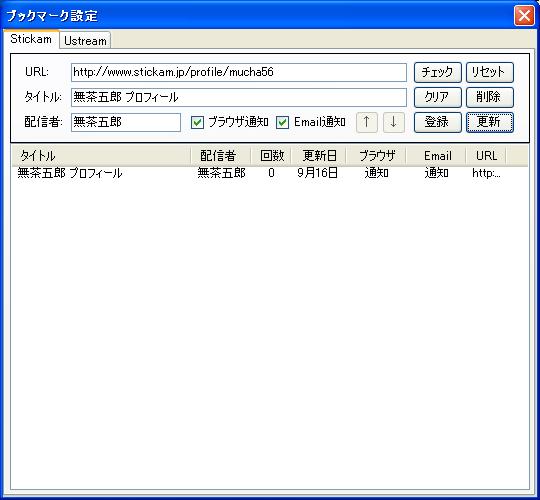The width and height of the screenshot is (540, 500).
Task: Sort by the 更新日 column header
Action: tap(319, 156)
